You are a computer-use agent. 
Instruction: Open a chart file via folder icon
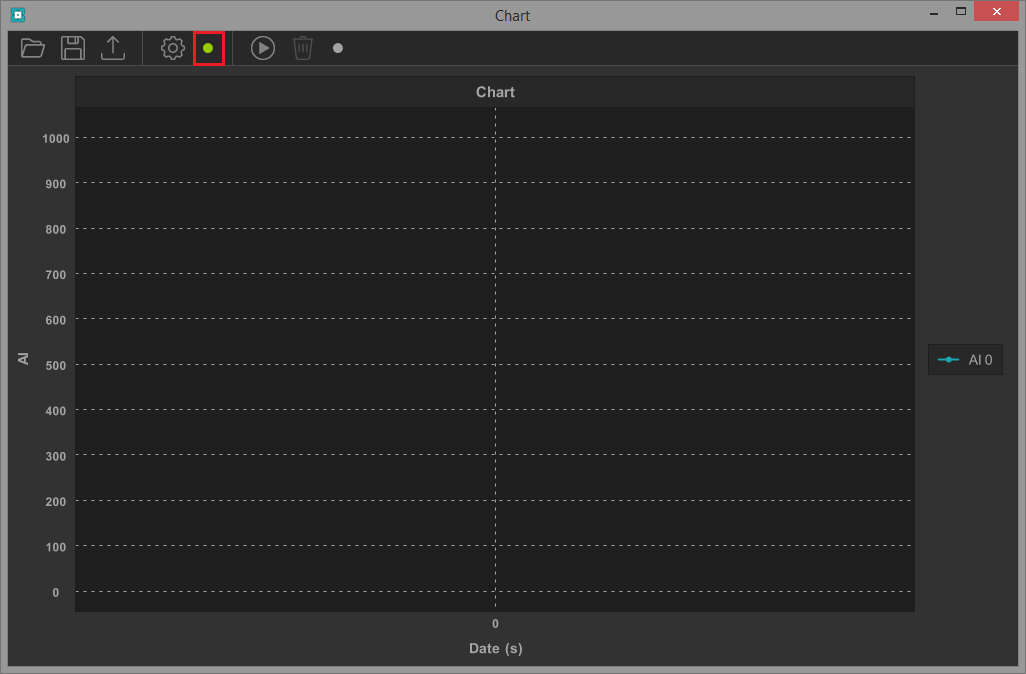tap(33, 48)
